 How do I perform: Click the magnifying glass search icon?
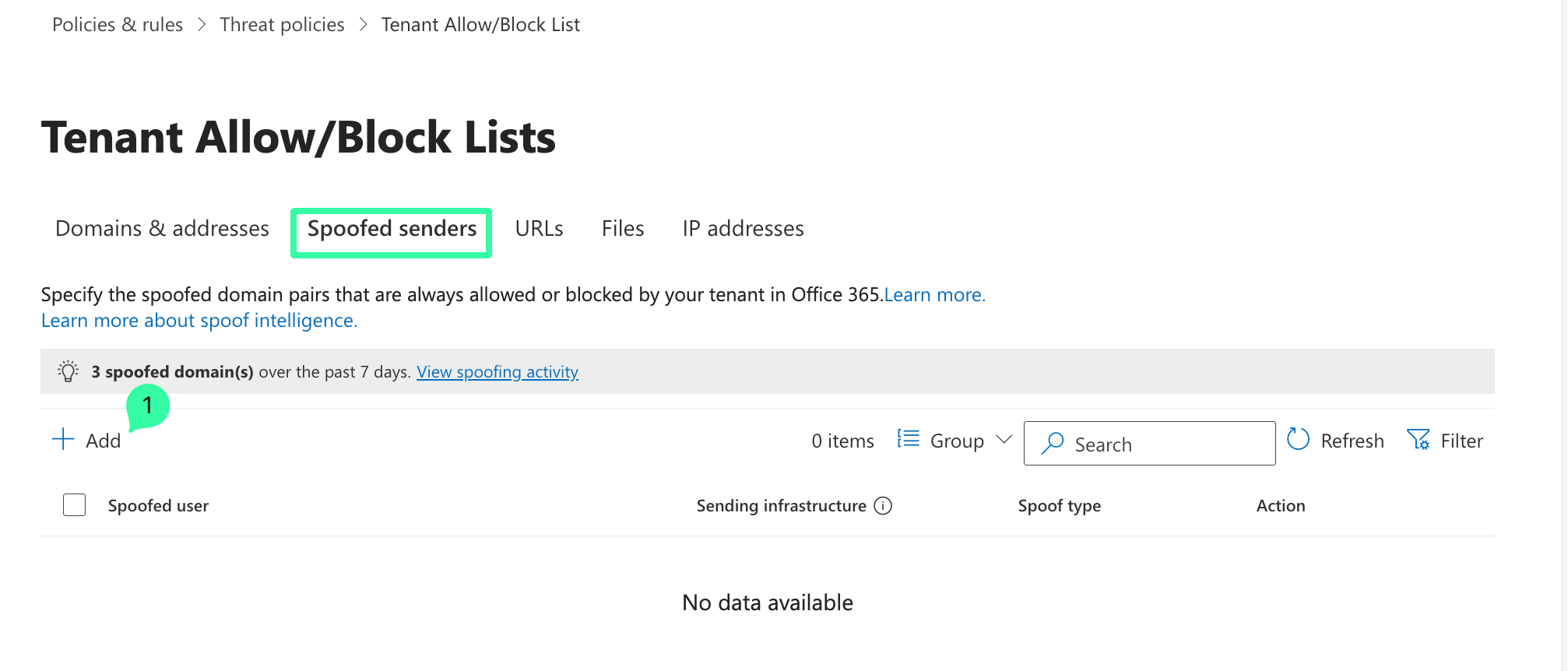(1053, 443)
